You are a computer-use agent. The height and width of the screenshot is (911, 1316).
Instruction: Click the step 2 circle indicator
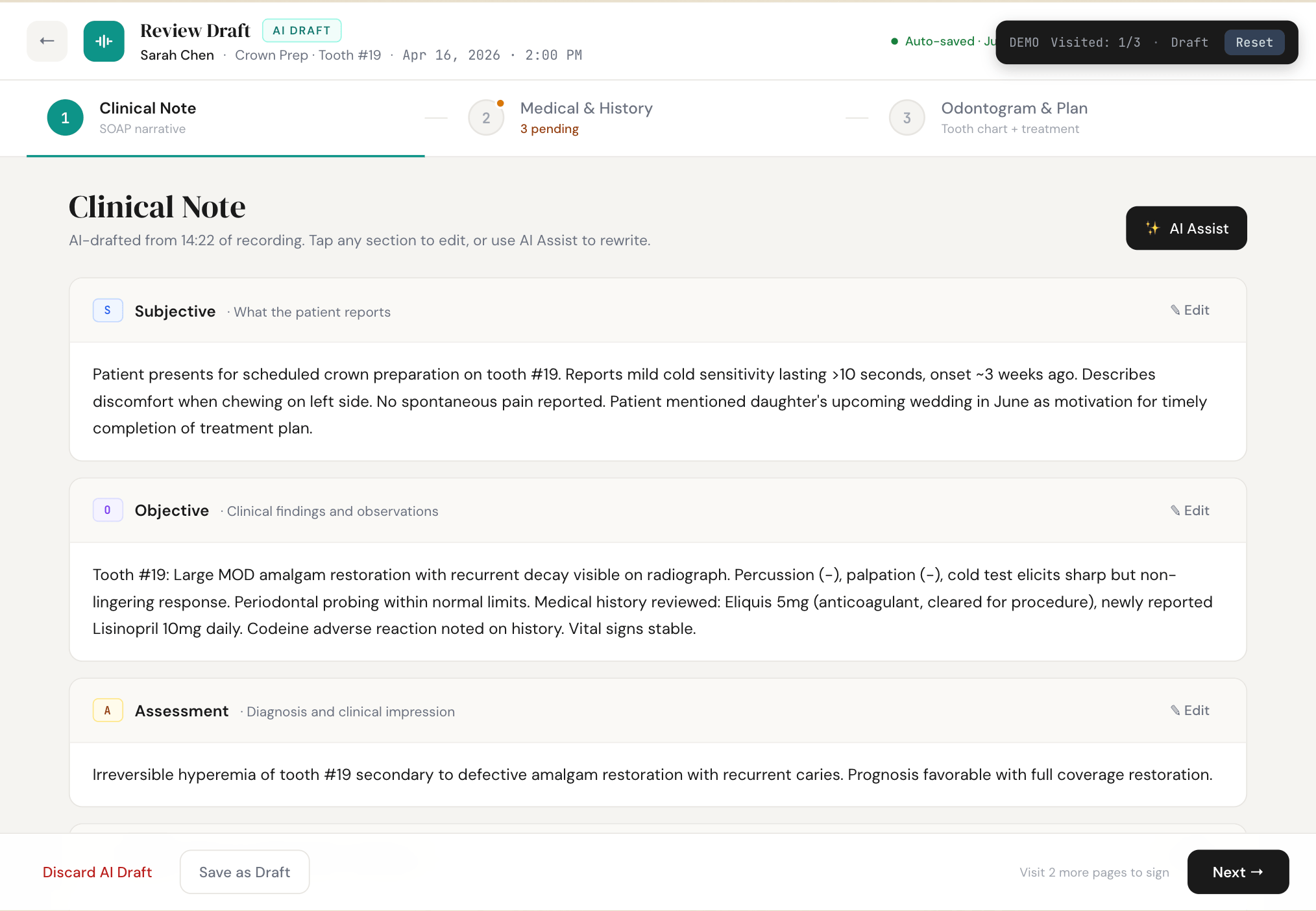(x=486, y=117)
